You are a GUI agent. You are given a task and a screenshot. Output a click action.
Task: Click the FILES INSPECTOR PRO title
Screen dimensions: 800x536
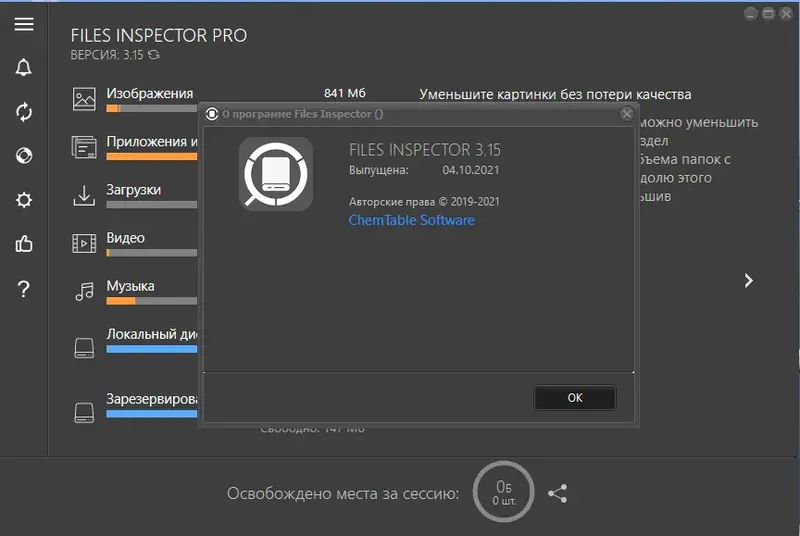159,35
